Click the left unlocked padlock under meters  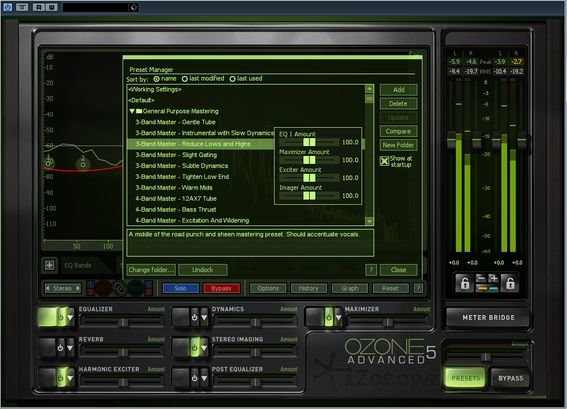pos(465,283)
